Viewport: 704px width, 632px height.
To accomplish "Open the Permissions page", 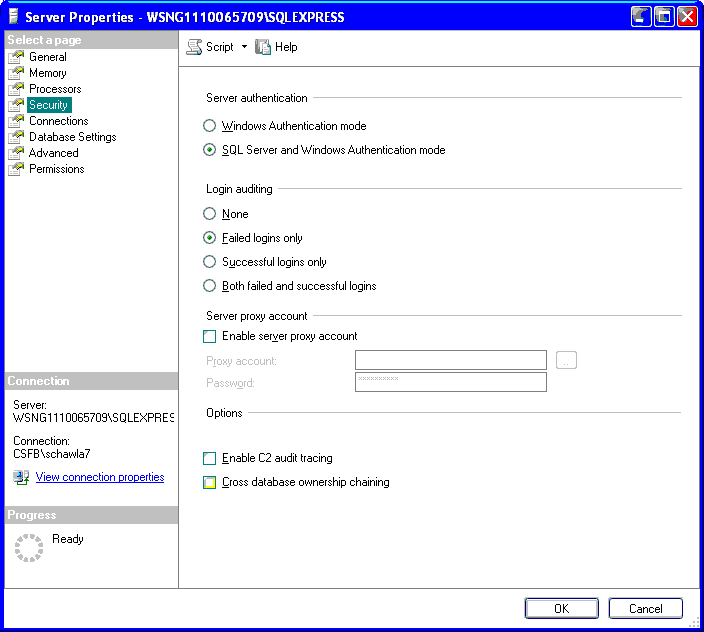I will pyautogui.click(x=57, y=169).
